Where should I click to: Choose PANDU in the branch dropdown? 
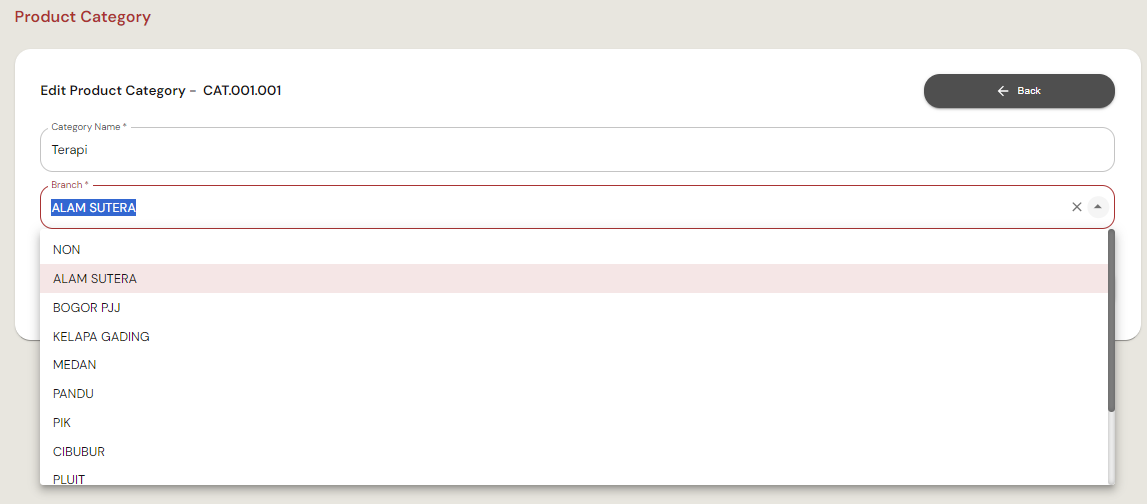click(73, 394)
